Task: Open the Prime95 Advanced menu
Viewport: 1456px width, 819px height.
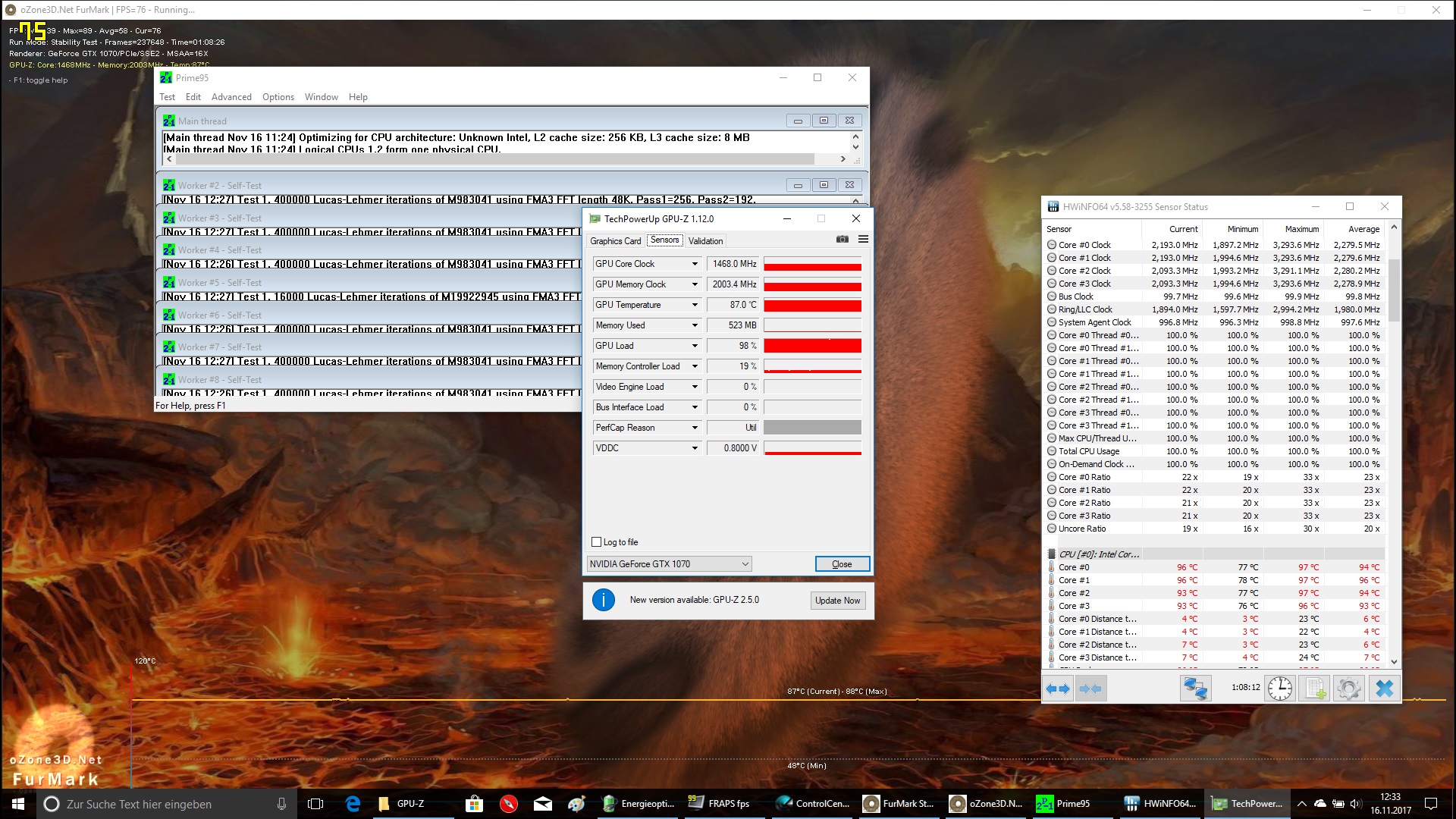Action: click(231, 97)
